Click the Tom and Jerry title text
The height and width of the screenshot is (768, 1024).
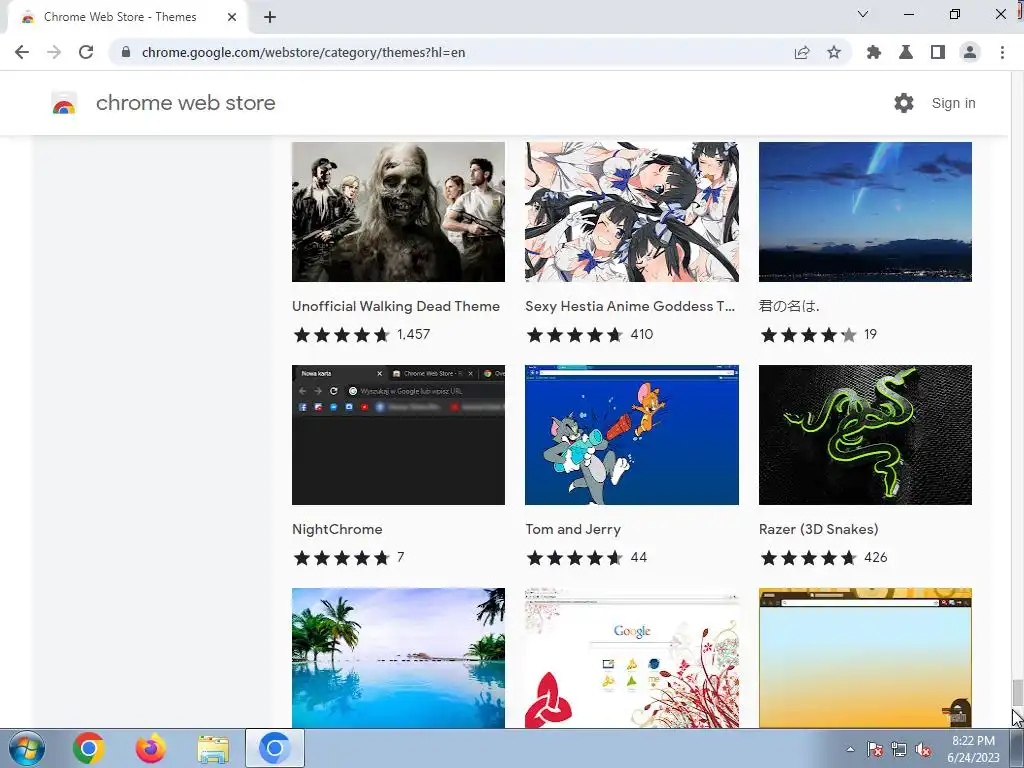point(573,529)
